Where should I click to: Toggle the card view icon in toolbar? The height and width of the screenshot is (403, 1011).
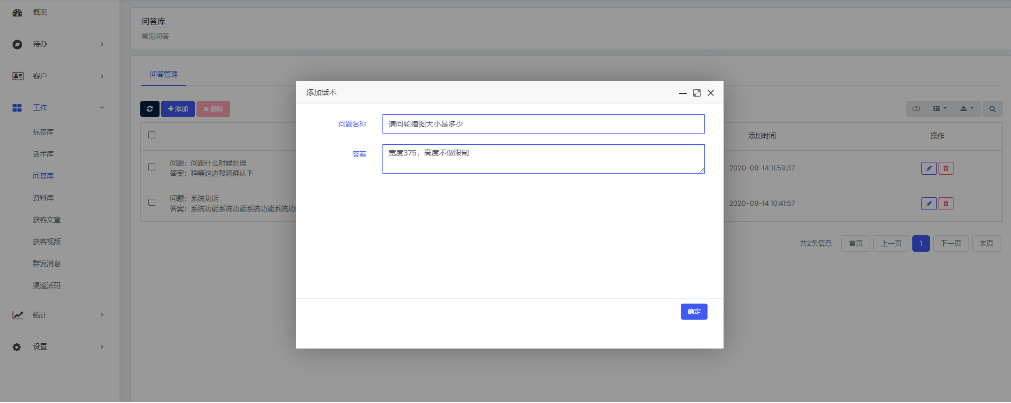(x=914, y=108)
